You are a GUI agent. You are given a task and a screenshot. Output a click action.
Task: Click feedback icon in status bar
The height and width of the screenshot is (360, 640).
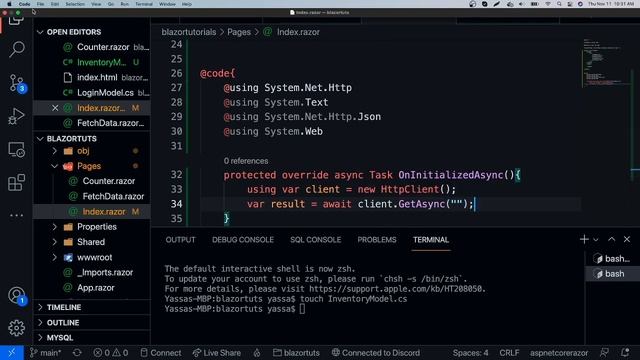click(x=604, y=353)
